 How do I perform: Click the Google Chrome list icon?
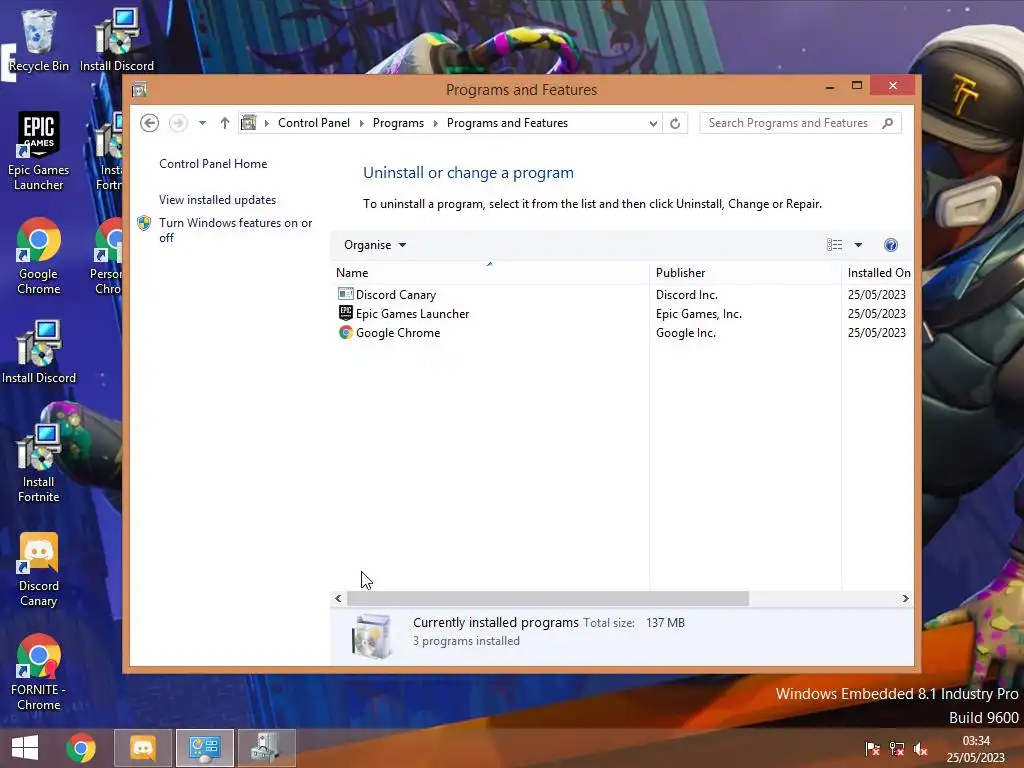point(345,332)
